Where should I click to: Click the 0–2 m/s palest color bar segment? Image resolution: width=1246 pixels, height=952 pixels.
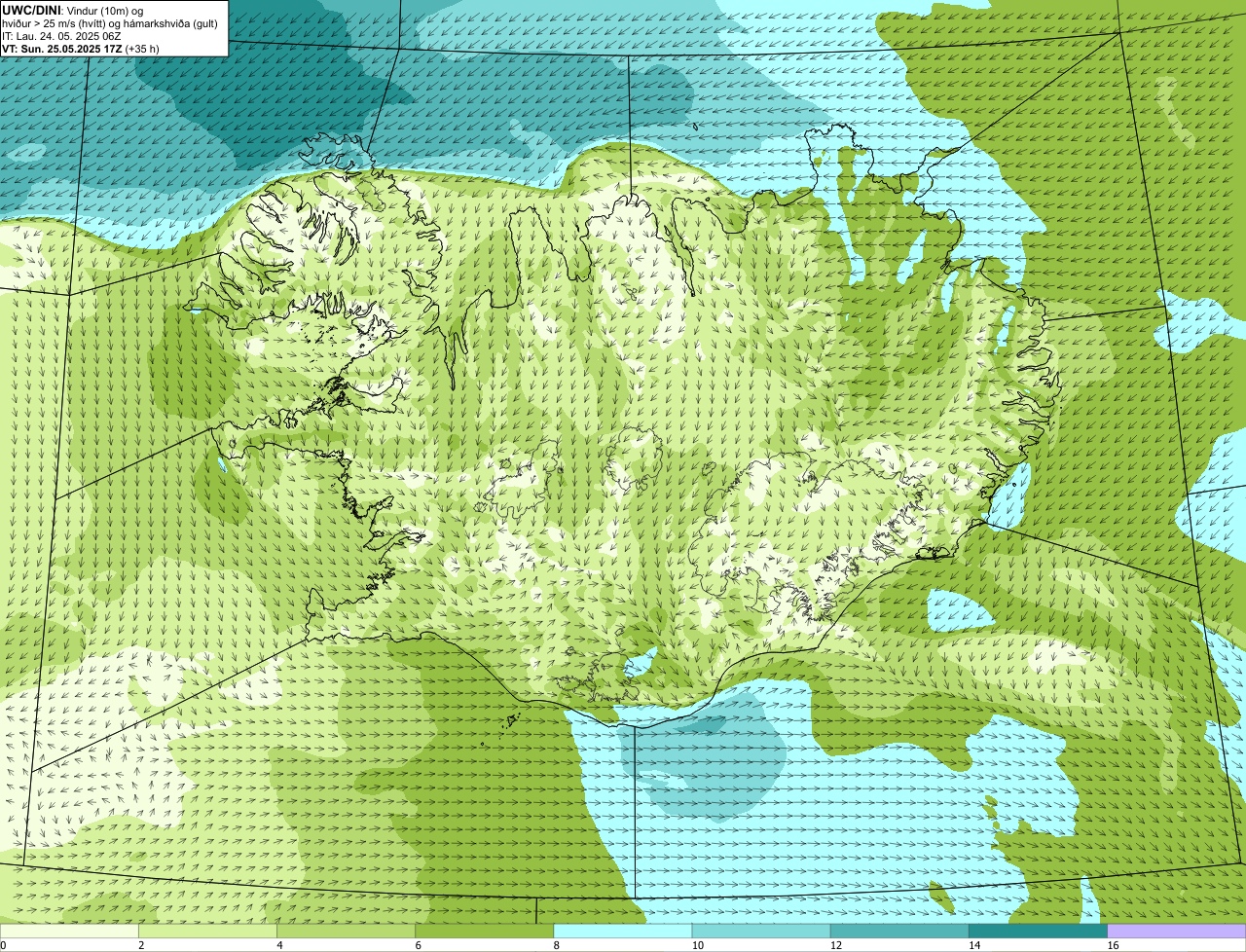coord(69,932)
